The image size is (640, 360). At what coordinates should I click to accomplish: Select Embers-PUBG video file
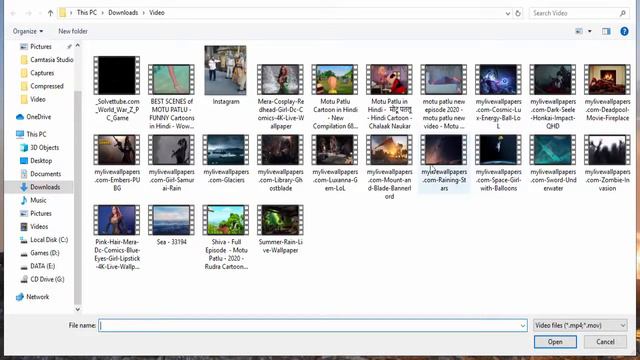pos(117,163)
